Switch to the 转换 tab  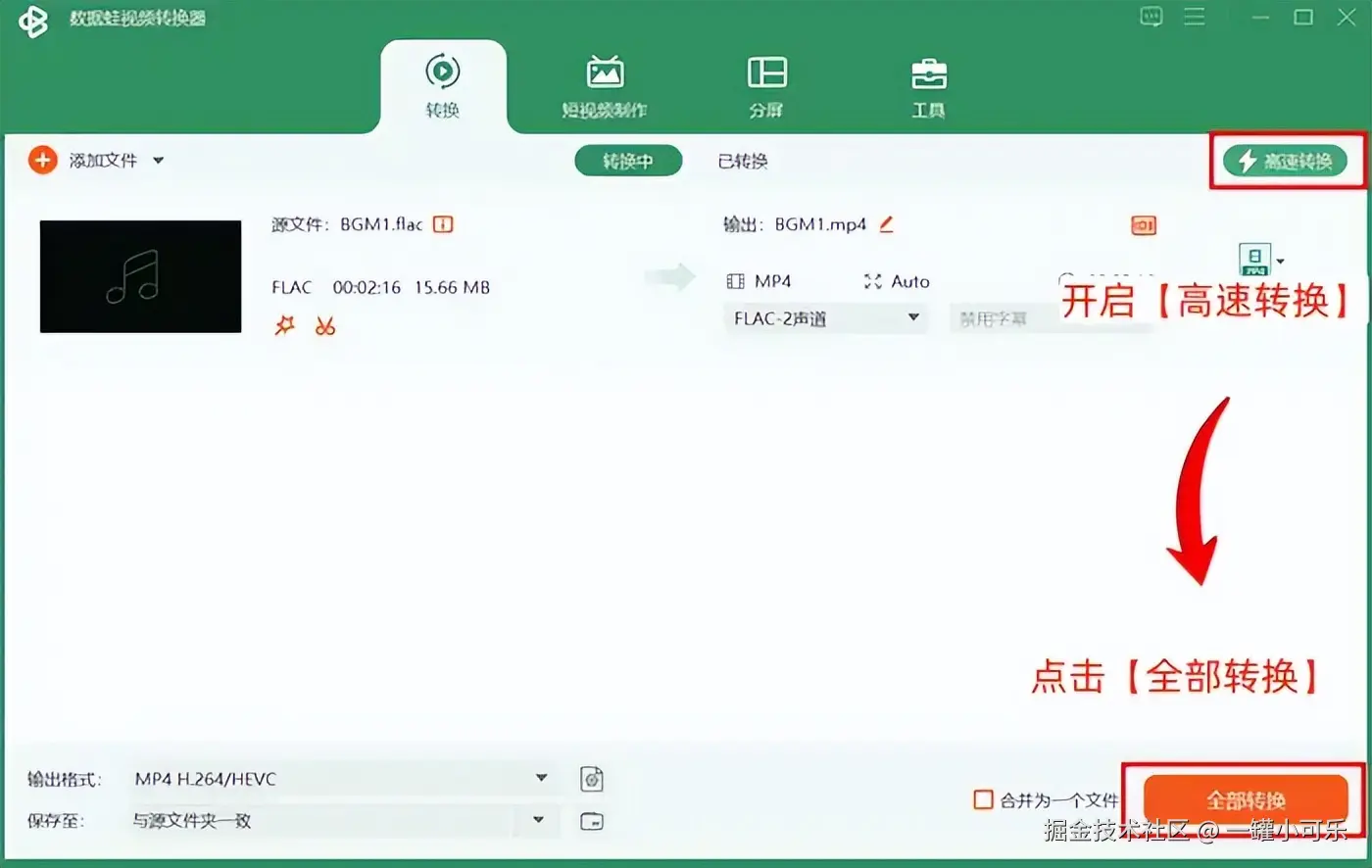[443, 86]
